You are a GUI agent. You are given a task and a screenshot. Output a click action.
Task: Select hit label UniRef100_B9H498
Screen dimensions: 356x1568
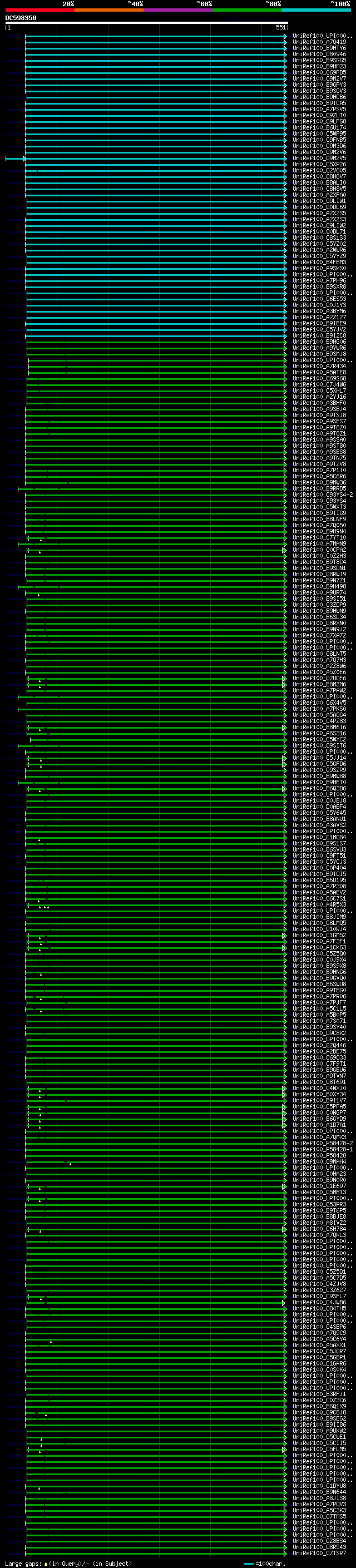click(319, 586)
